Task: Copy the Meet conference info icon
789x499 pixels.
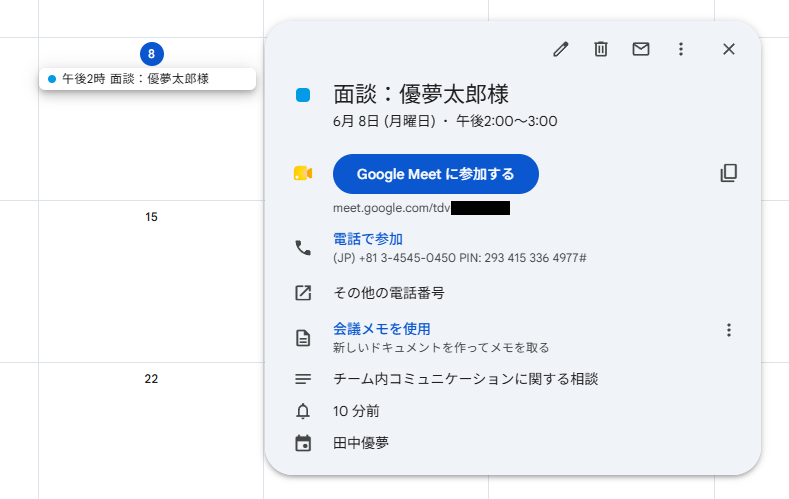Action: click(x=729, y=173)
